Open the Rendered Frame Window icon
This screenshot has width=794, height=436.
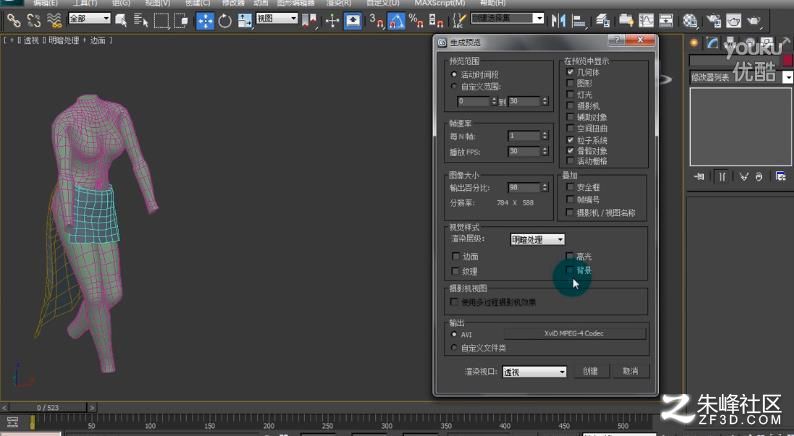point(734,21)
